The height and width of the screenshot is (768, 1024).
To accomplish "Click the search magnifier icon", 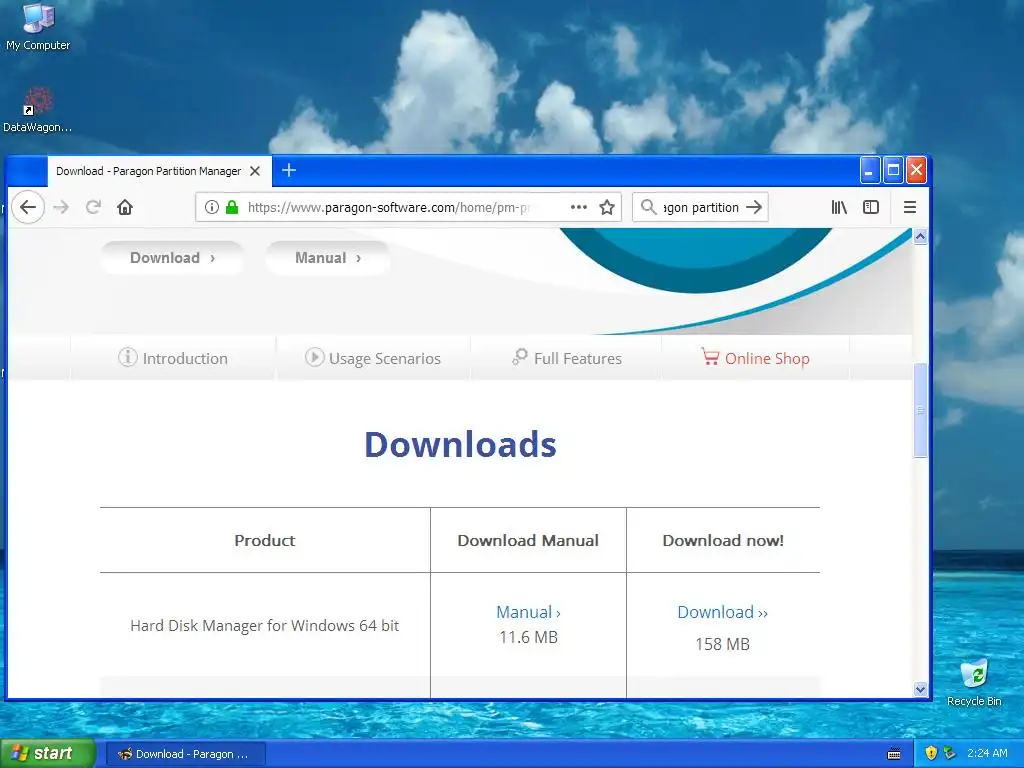I will (x=648, y=207).
